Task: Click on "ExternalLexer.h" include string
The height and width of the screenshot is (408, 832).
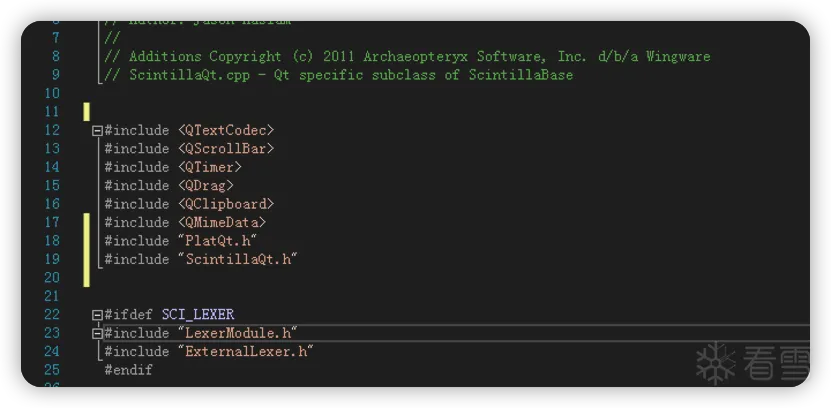Action: [x=246, y=351]
